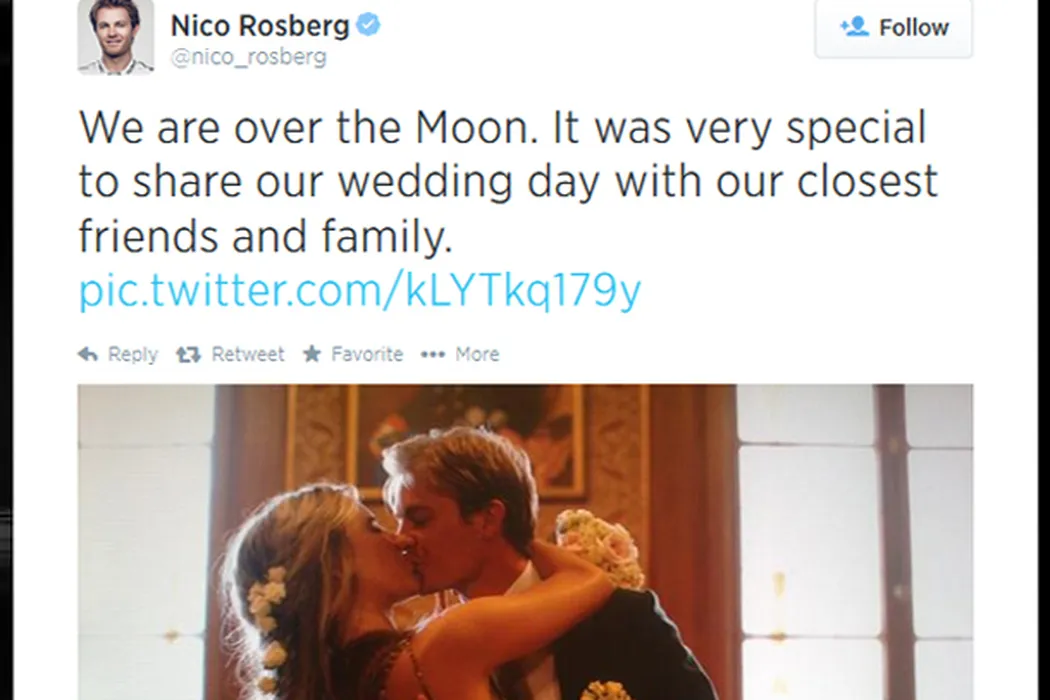
Task: Click the three-dot more icon
Action: pos(432,354)
